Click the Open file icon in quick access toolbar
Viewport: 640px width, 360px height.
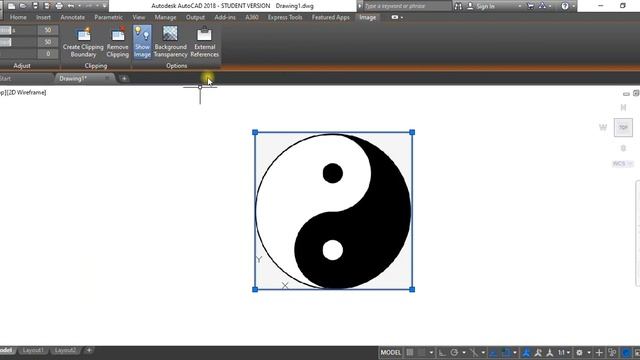point(23,6)
